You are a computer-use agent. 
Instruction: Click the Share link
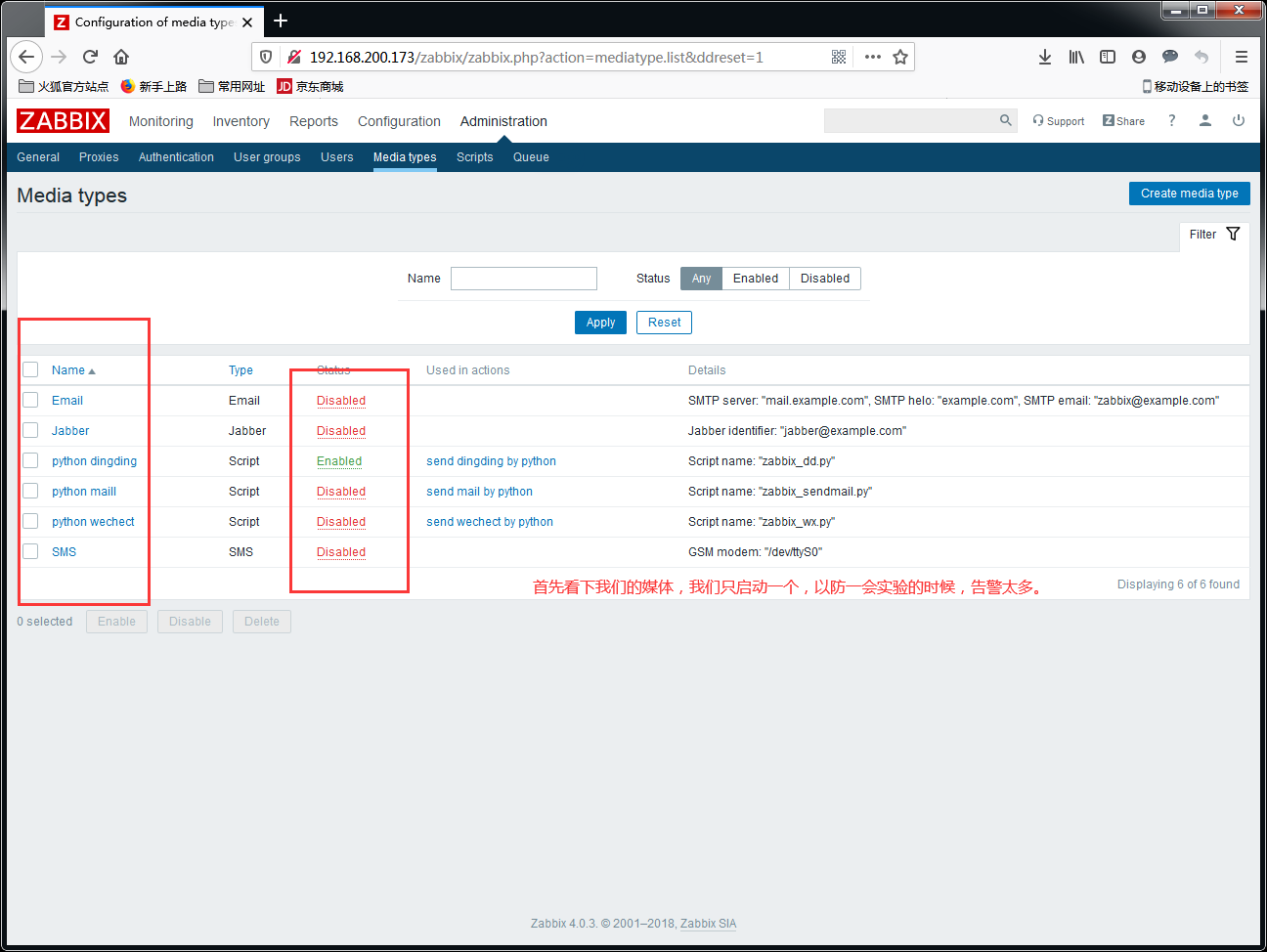[x=1123, y=121]
